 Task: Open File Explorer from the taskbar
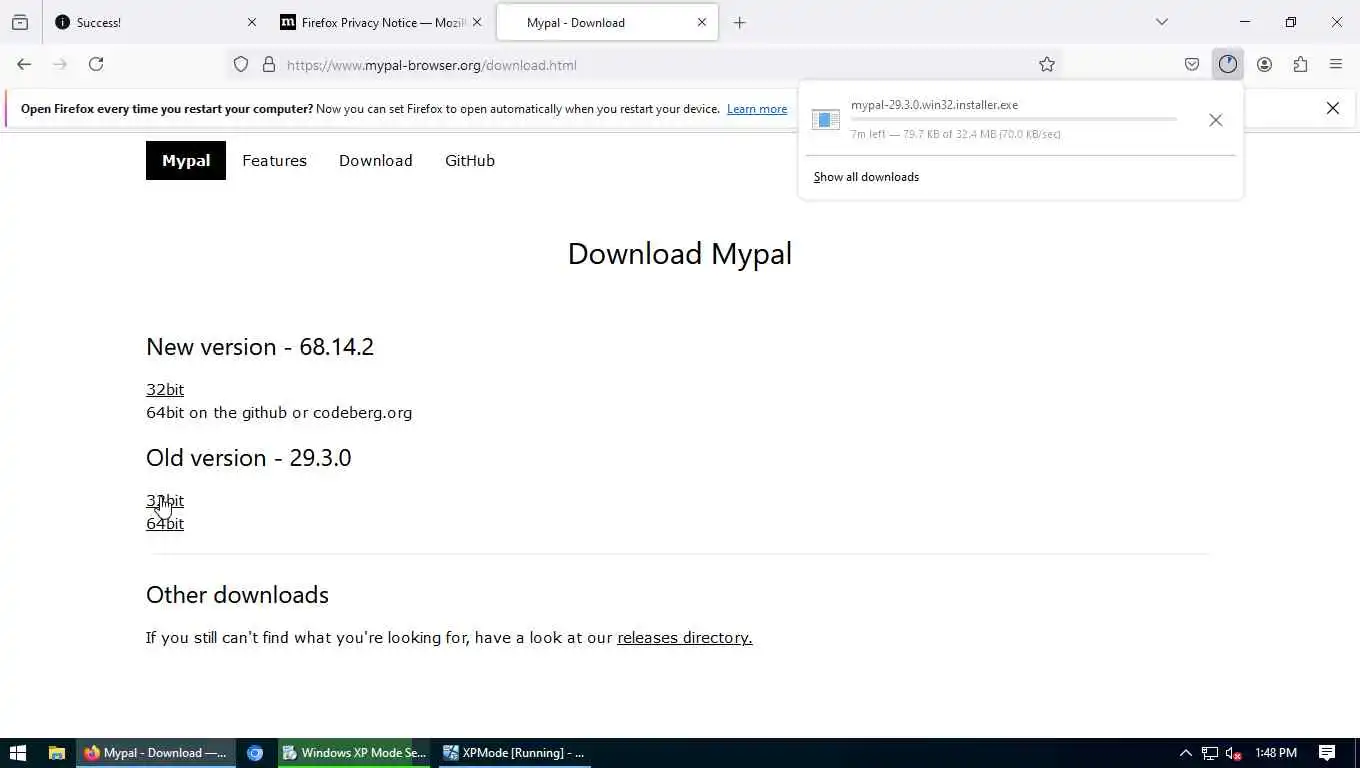pyautogui.click(x=57, y=753)
